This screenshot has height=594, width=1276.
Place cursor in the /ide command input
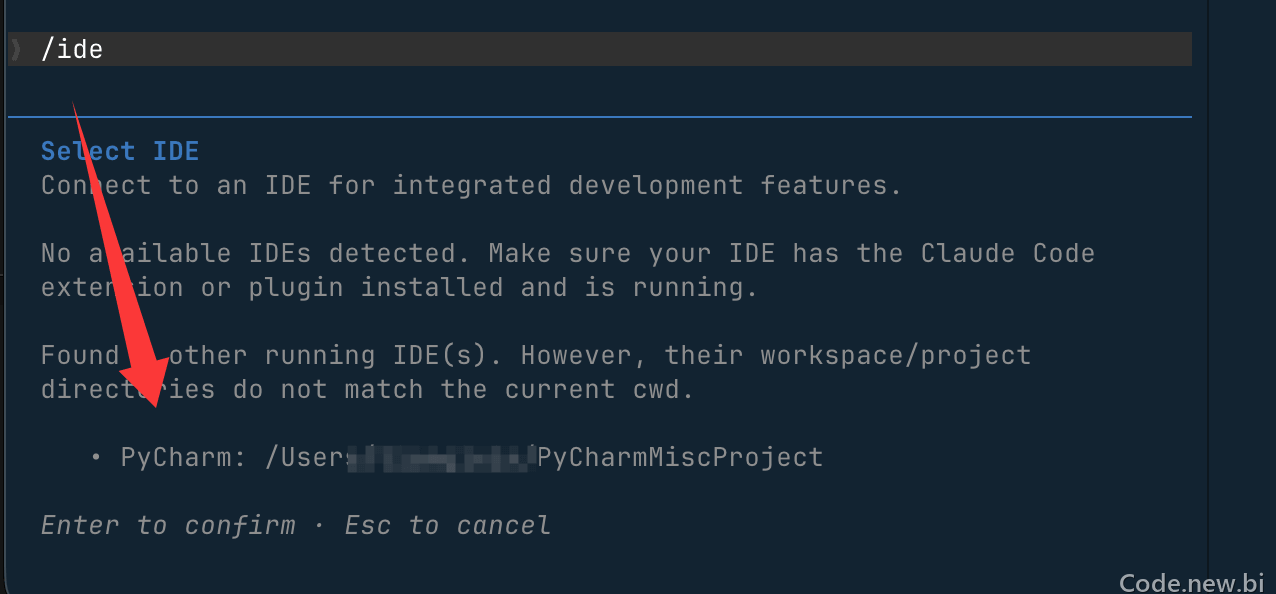pos(600,49)
